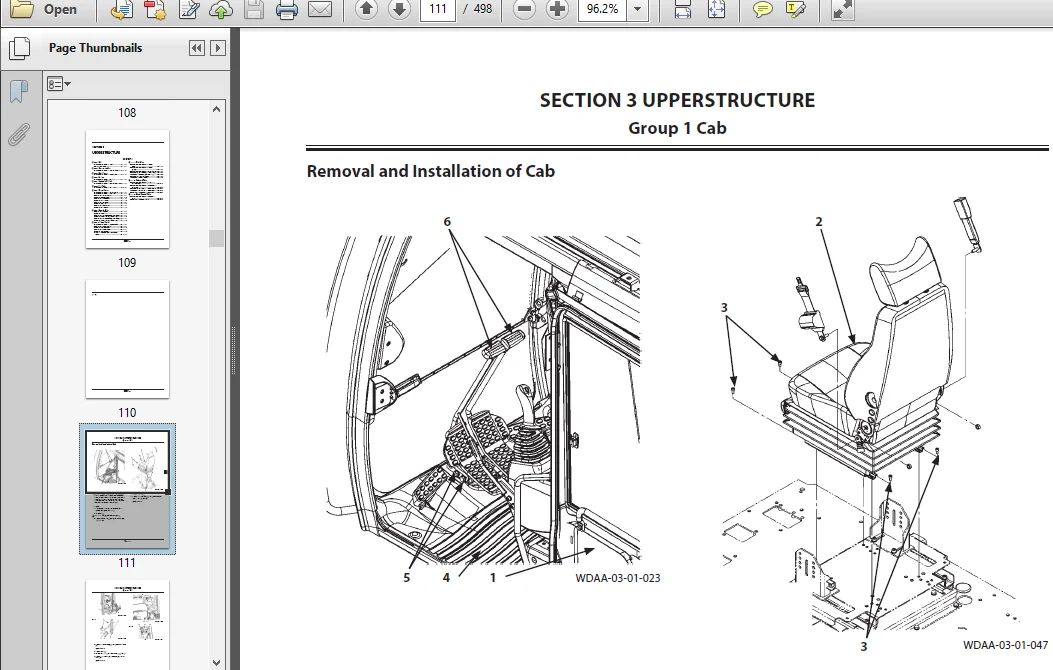Click the Open folder icon
The width and height of the screenshot is (1053, 670).
pyautogui.click(x=21, y=9)
